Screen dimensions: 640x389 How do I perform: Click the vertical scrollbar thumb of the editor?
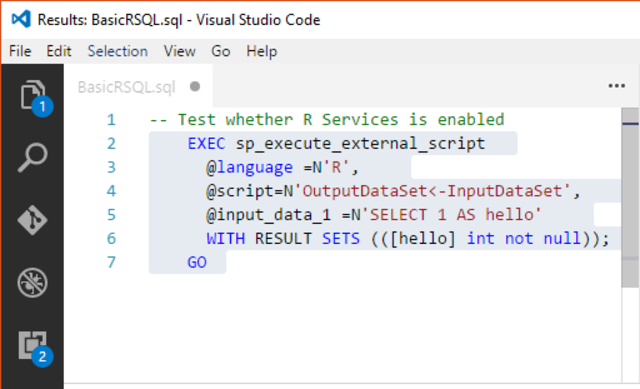click(x=630, y=198)
